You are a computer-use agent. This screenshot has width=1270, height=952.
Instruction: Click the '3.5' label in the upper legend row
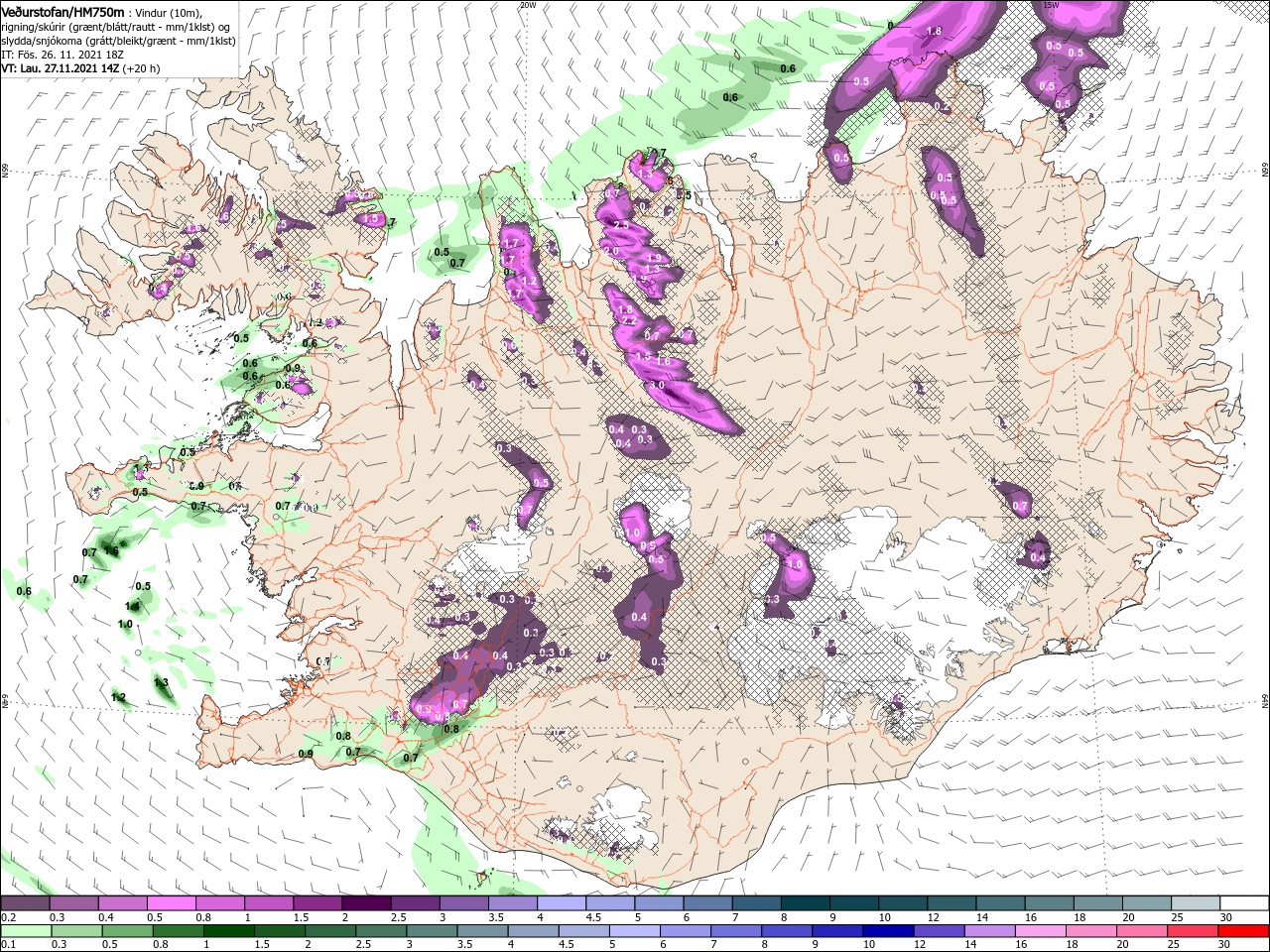494,917
